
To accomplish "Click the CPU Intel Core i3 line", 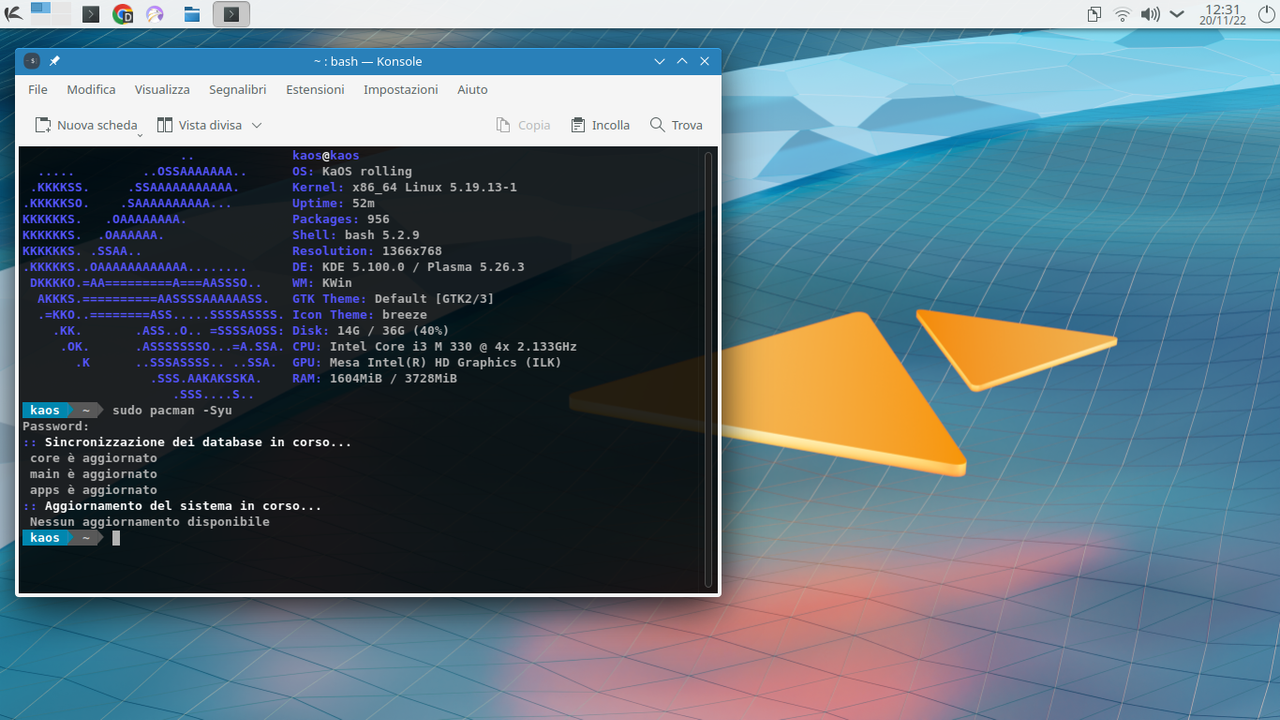I will click(434, 347).
